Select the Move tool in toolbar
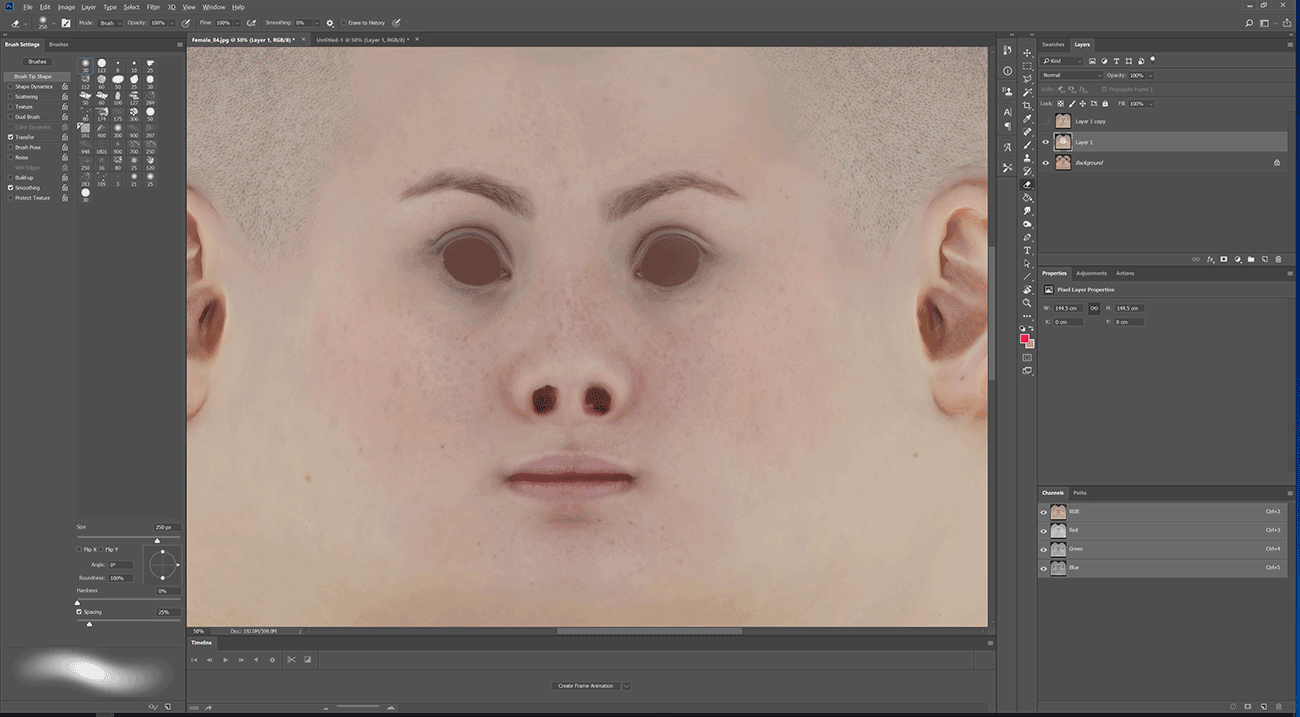Screen dimensions: 1300x717 coord(1027,52)
